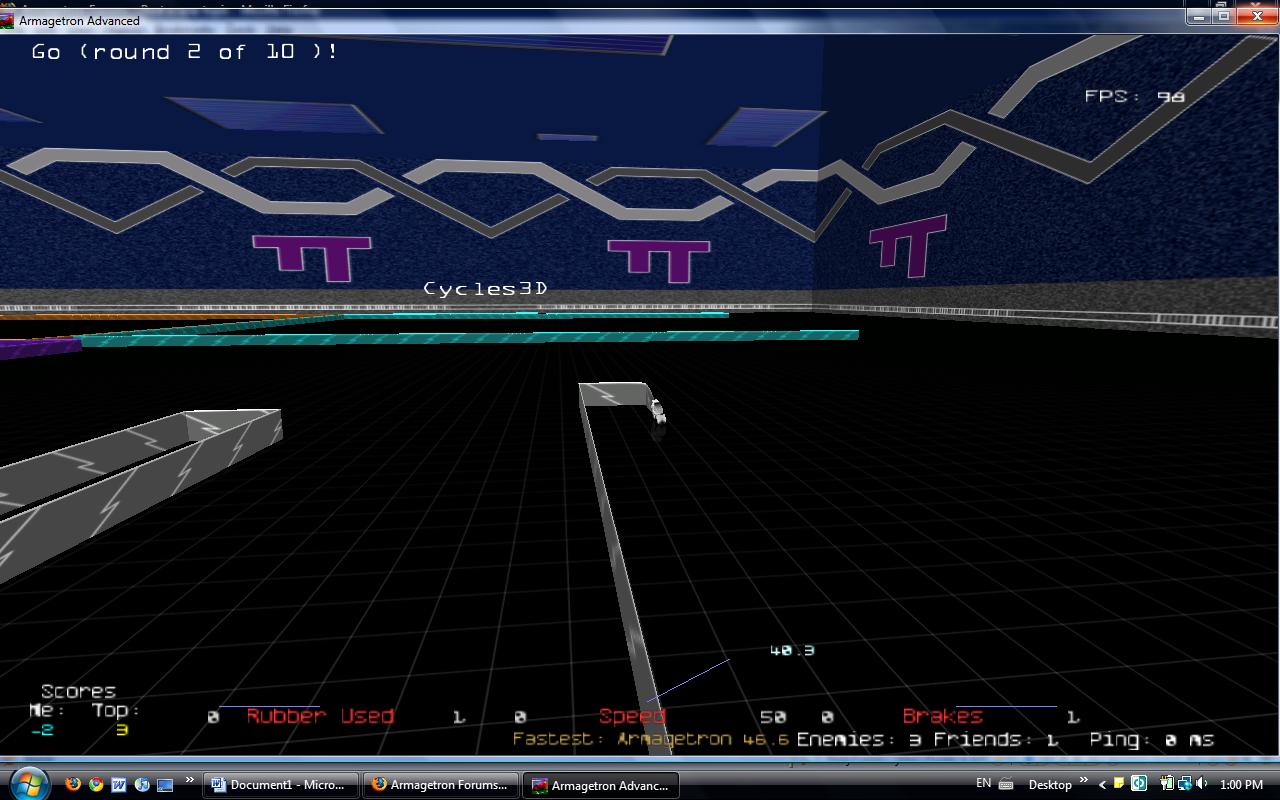Expand hidden Quick Launch items chevron
The width and height of the screenshot is (1280, 800).
click(189, 782)
